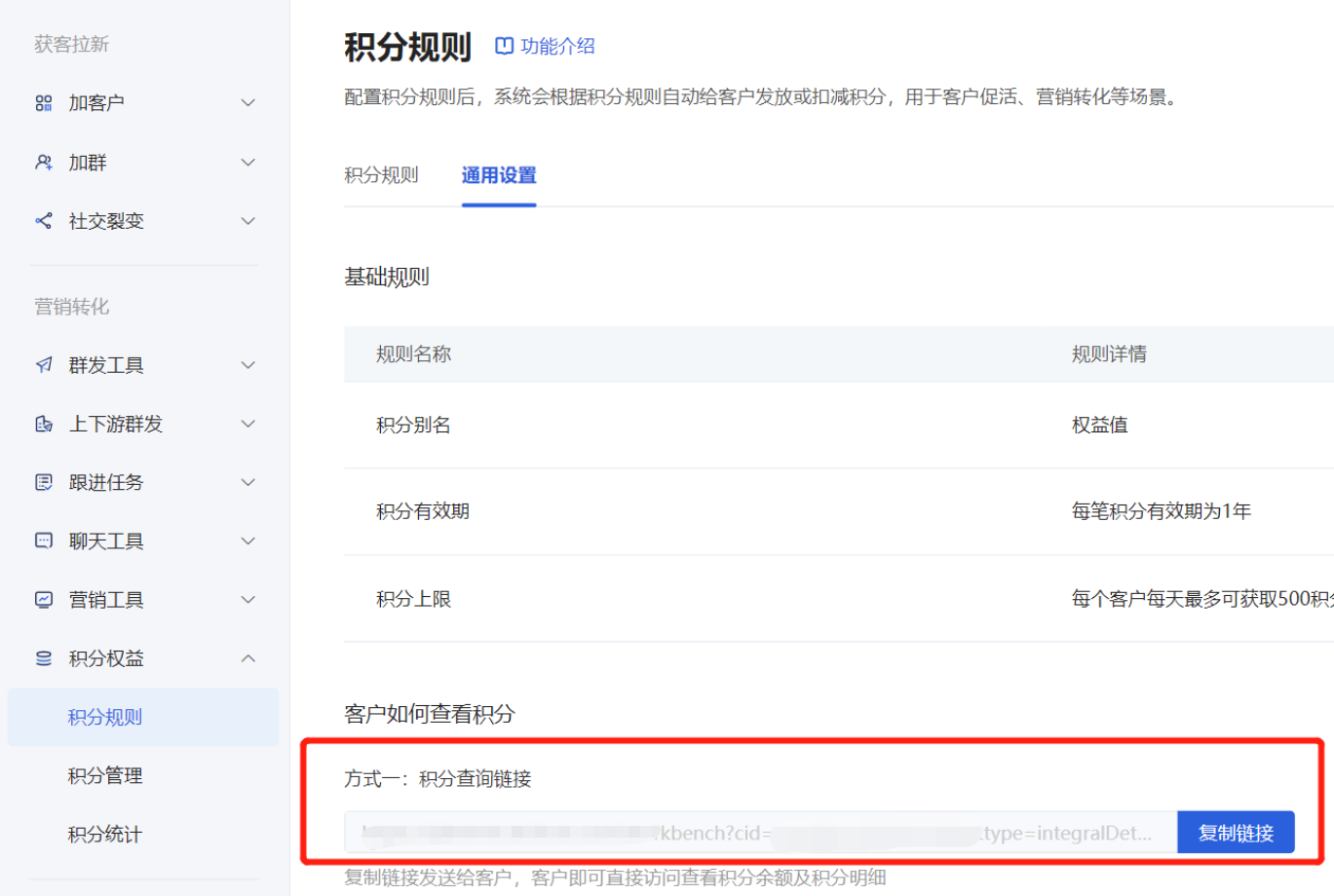Click the 积分别名 rule name cell

(x=413, y=425)
